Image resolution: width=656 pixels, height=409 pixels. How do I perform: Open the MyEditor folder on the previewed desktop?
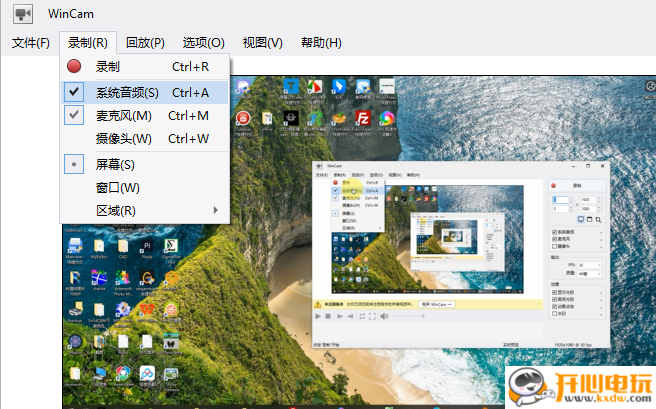pos(99,245)
